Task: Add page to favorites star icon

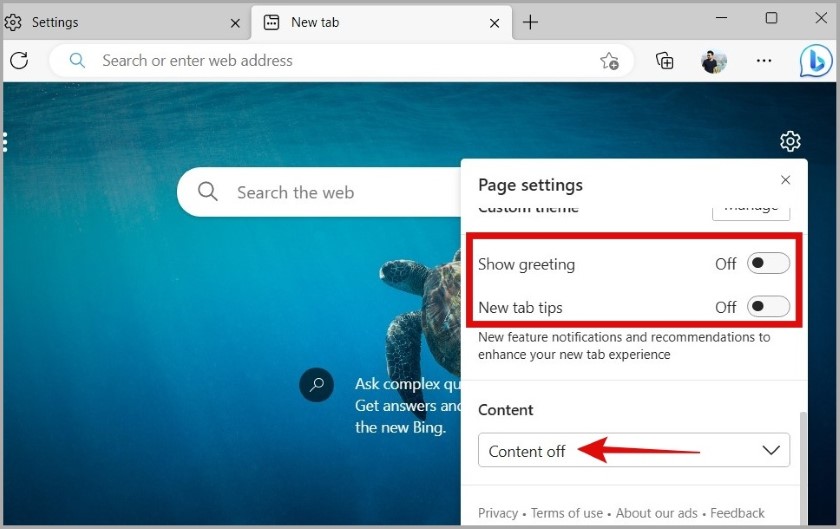Action: click(609, 61)
